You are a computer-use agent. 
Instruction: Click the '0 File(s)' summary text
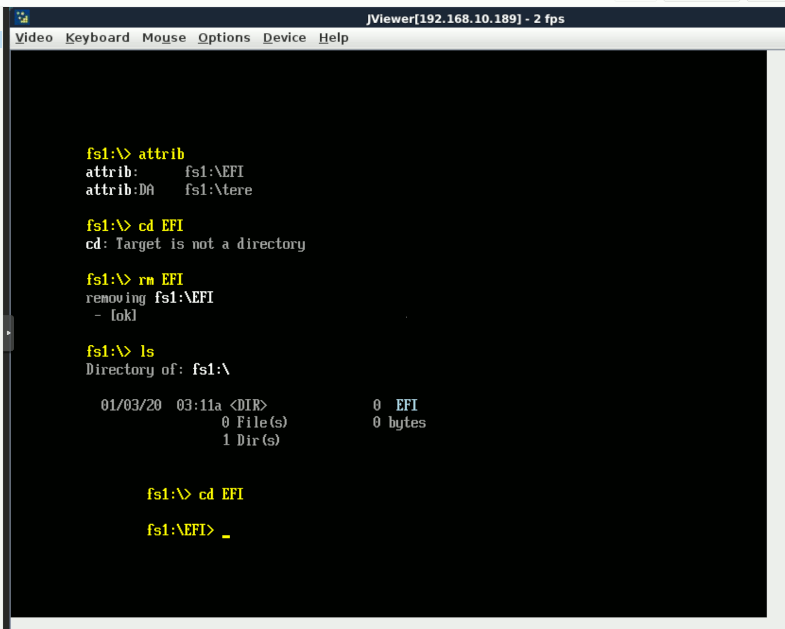coord(255,423)
